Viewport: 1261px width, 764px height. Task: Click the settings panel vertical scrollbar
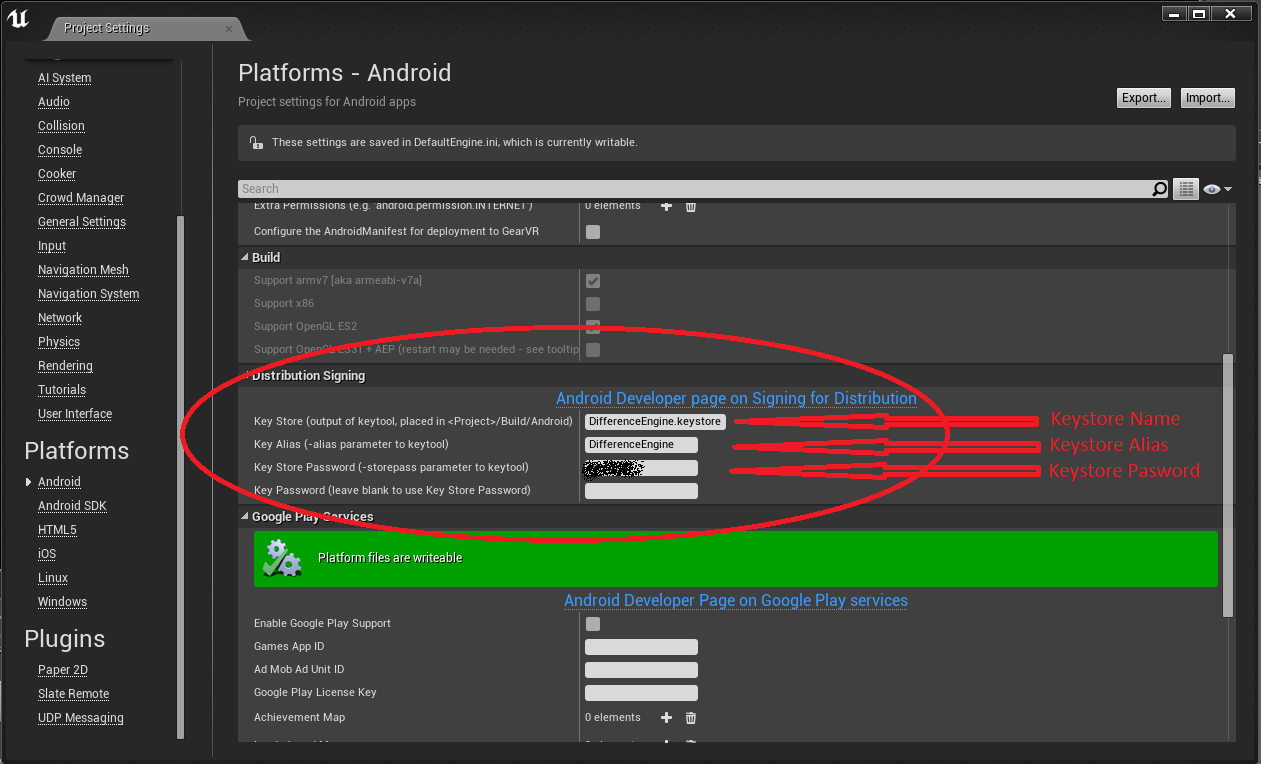pos(1228,485)
